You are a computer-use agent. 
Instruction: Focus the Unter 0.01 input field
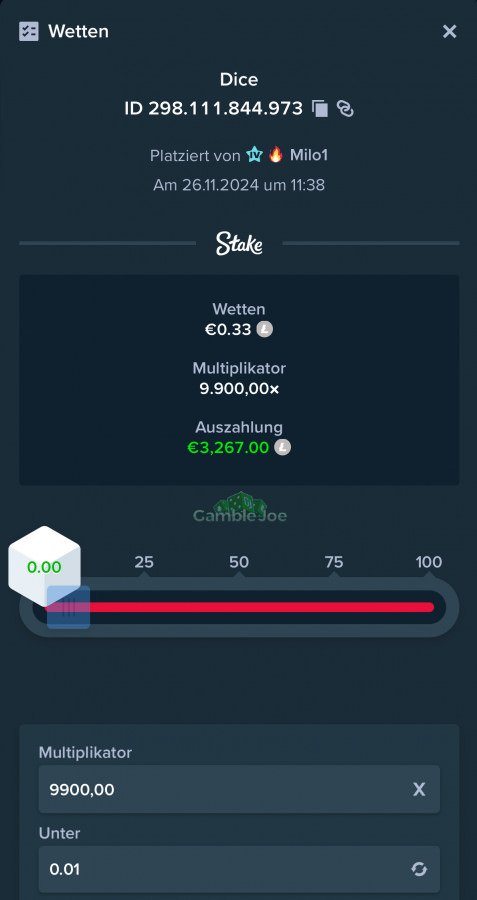tap(239, 869)
